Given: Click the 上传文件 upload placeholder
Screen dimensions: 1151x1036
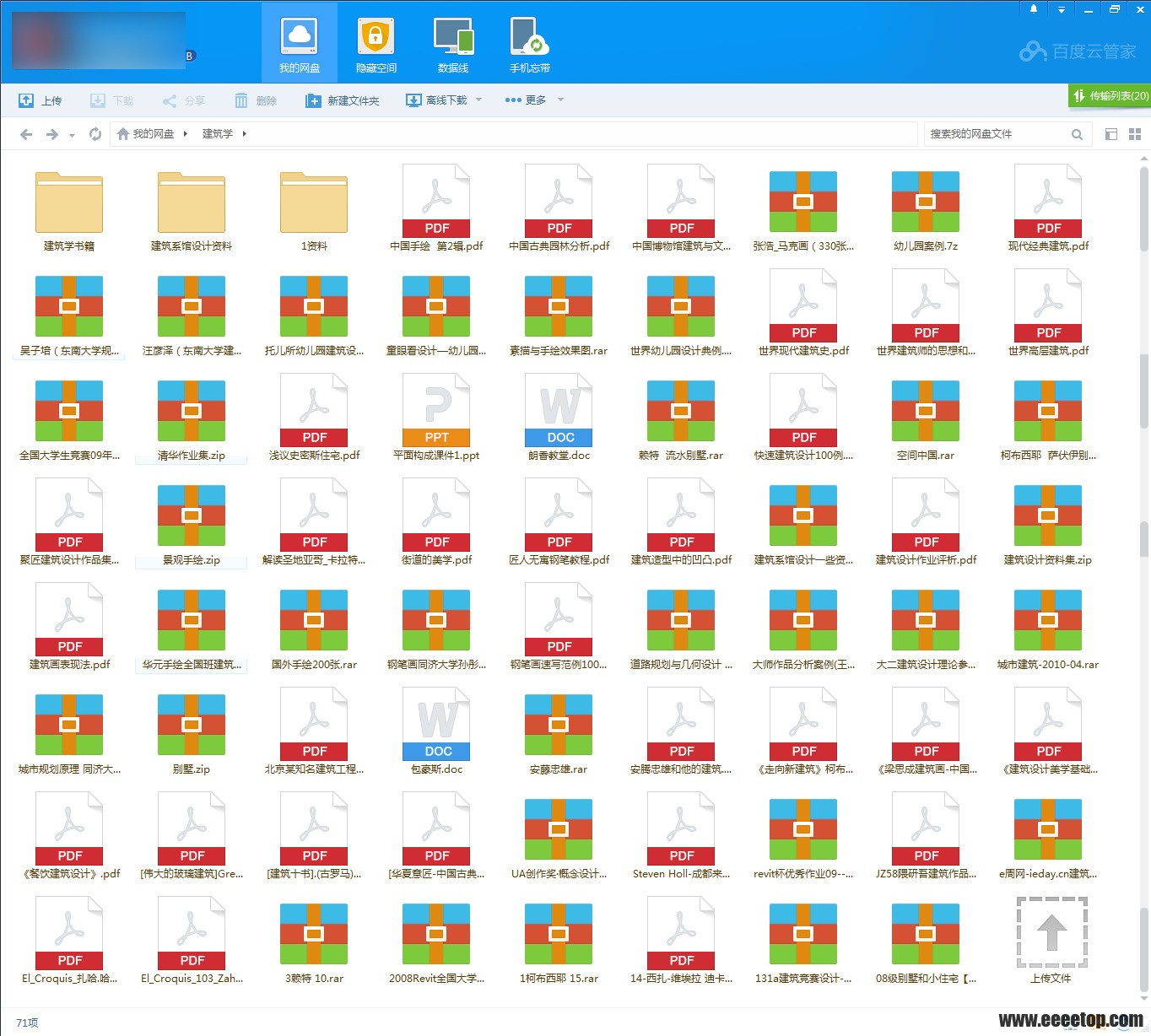Looking at the screenshot, I should pos(1051,941).
